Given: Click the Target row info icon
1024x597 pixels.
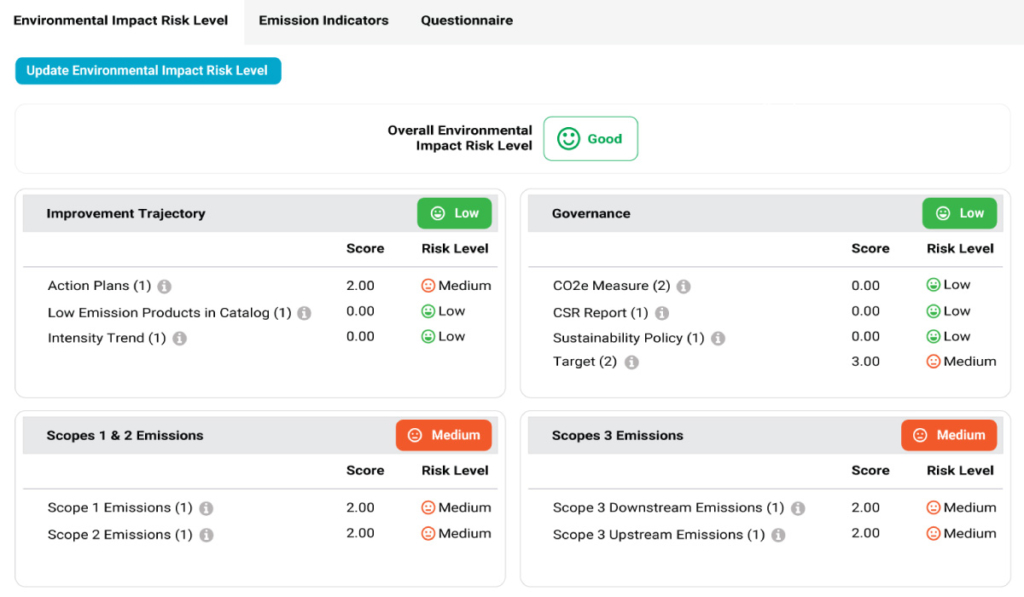Looking at the screenshot, I should point(631,362).
